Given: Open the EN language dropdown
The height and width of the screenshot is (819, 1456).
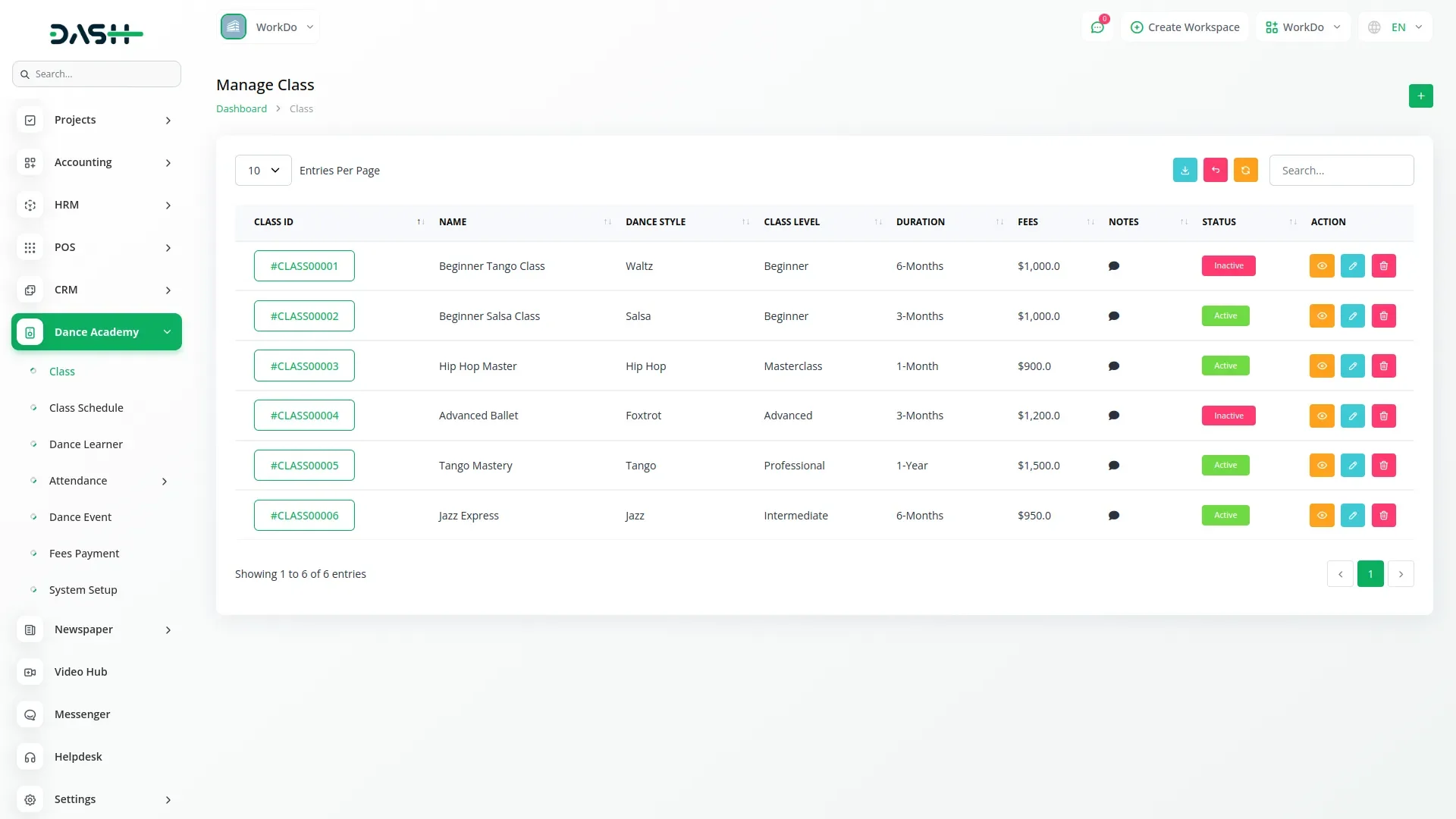Looking at the screenshot, I should click(x=1395, y=27).
